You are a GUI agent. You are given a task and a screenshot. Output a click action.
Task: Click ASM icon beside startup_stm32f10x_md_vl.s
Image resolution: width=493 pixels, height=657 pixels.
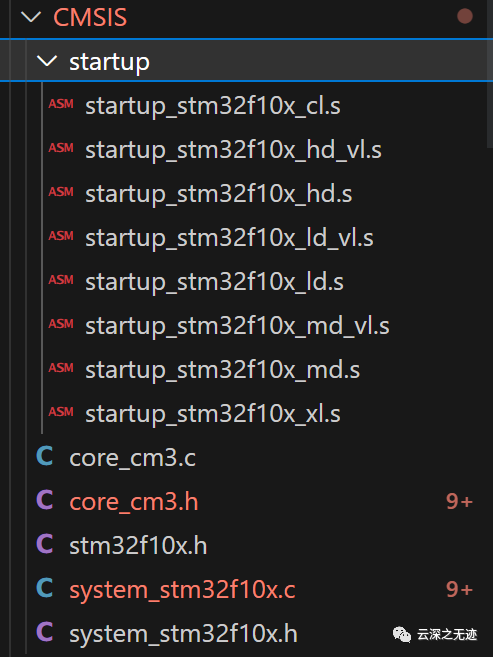61,324
